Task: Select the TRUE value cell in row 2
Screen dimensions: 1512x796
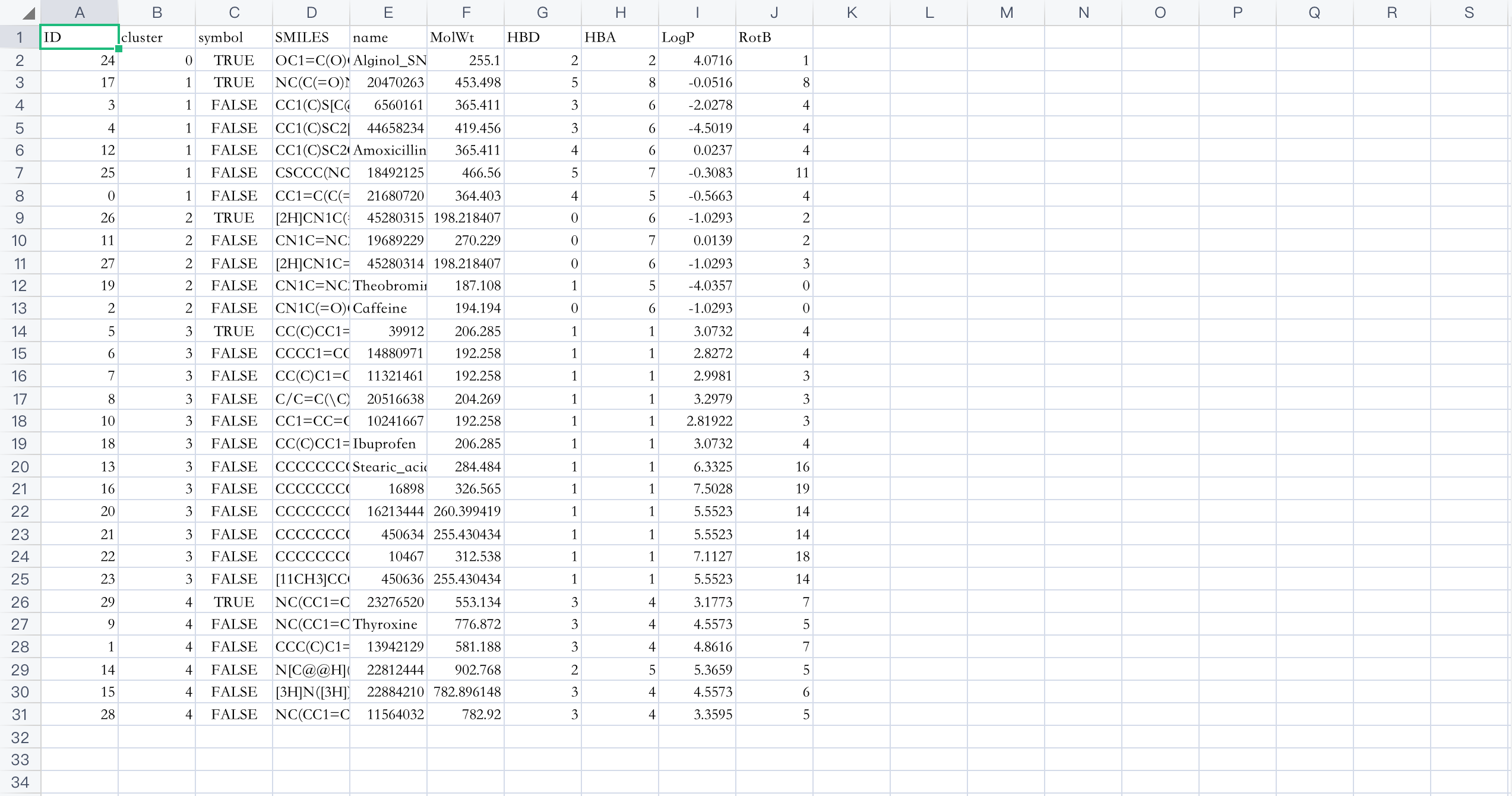Action: click(x=233, y=59)
